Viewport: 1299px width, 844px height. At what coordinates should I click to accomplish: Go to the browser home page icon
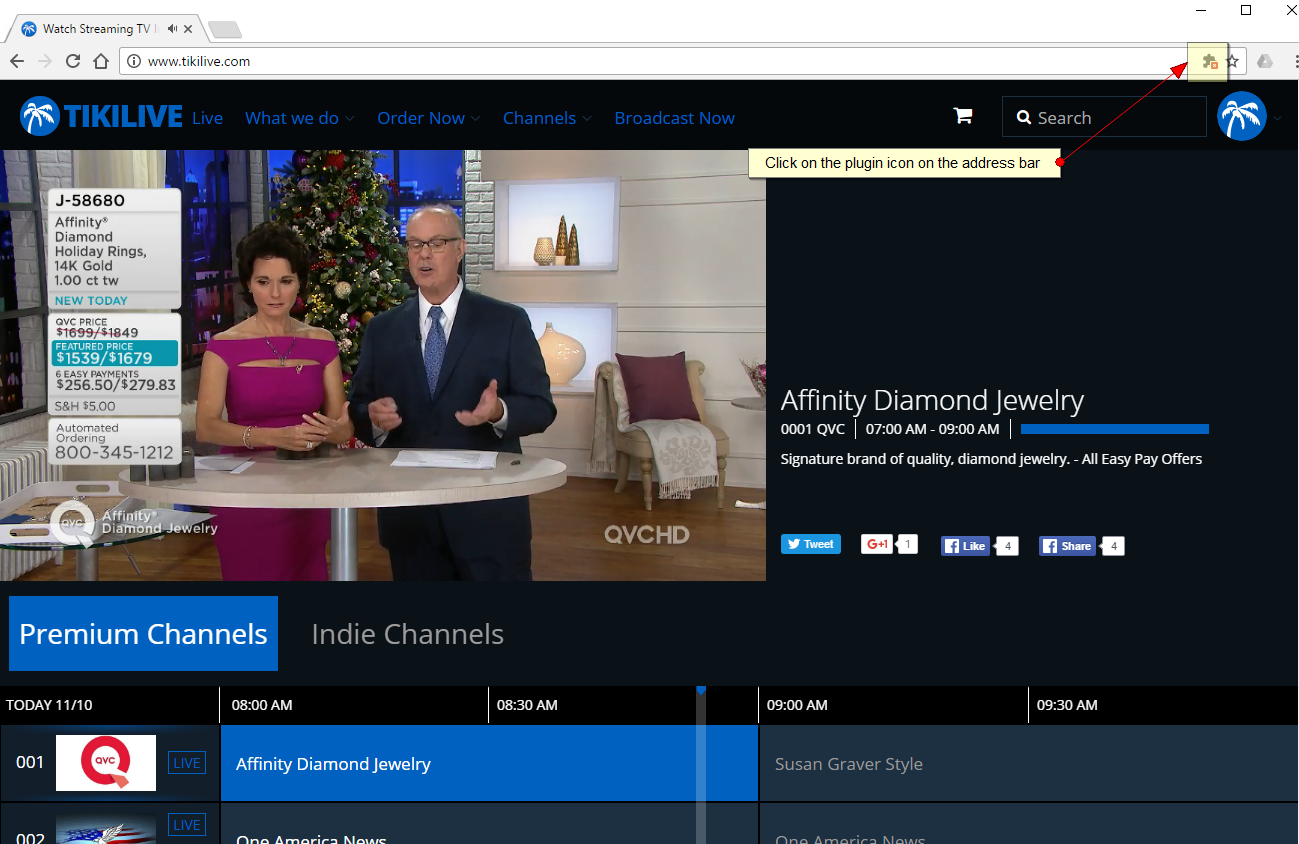(101, 61)
